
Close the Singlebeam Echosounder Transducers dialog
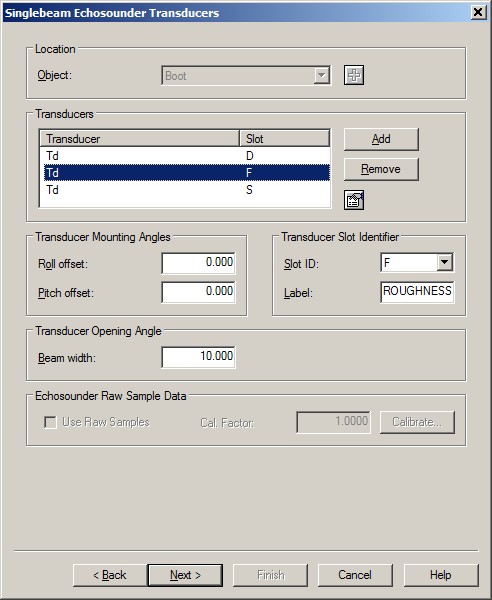(478, 12)
